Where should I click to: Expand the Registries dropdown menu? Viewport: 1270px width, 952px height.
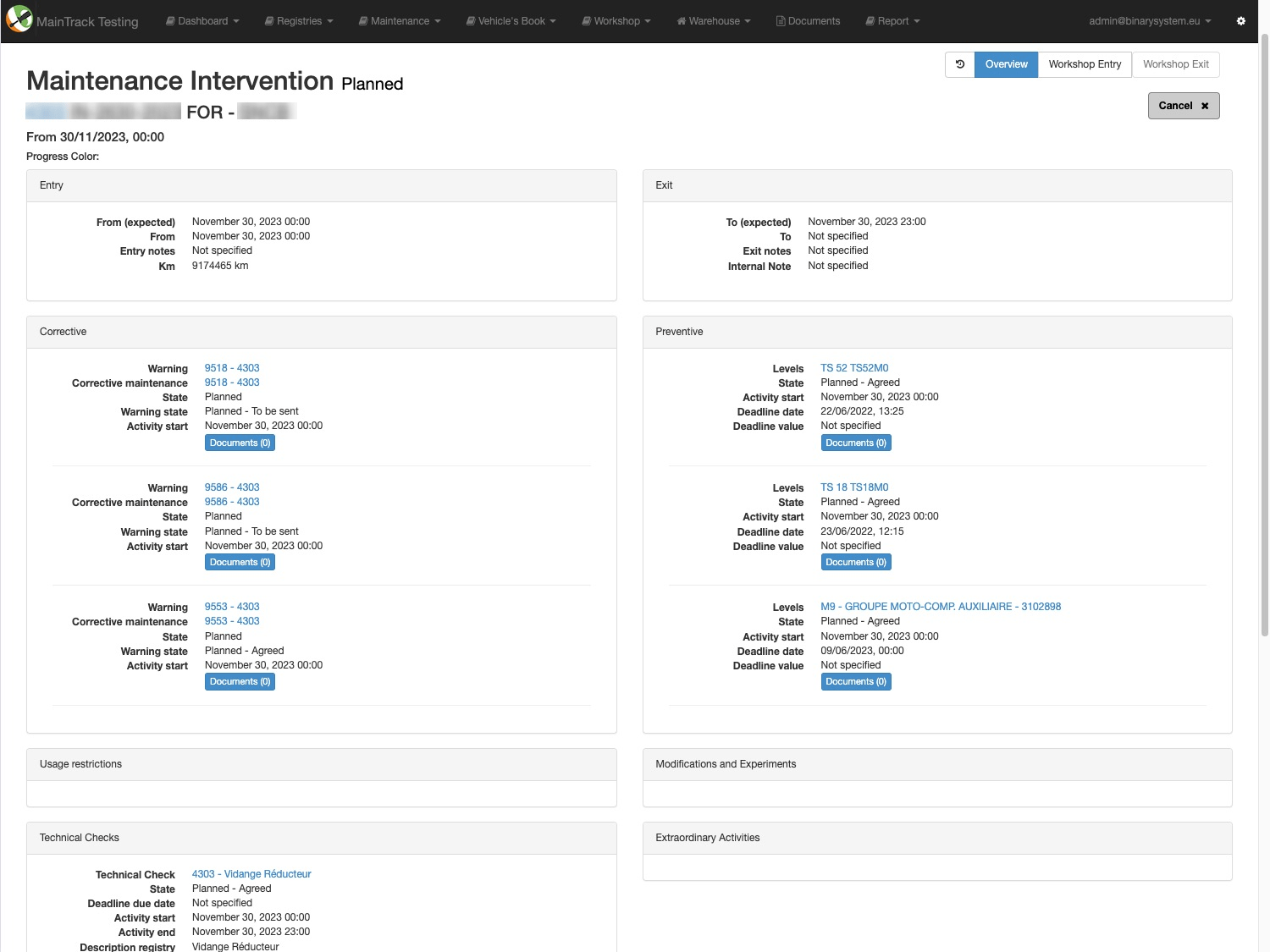(299, 21)
